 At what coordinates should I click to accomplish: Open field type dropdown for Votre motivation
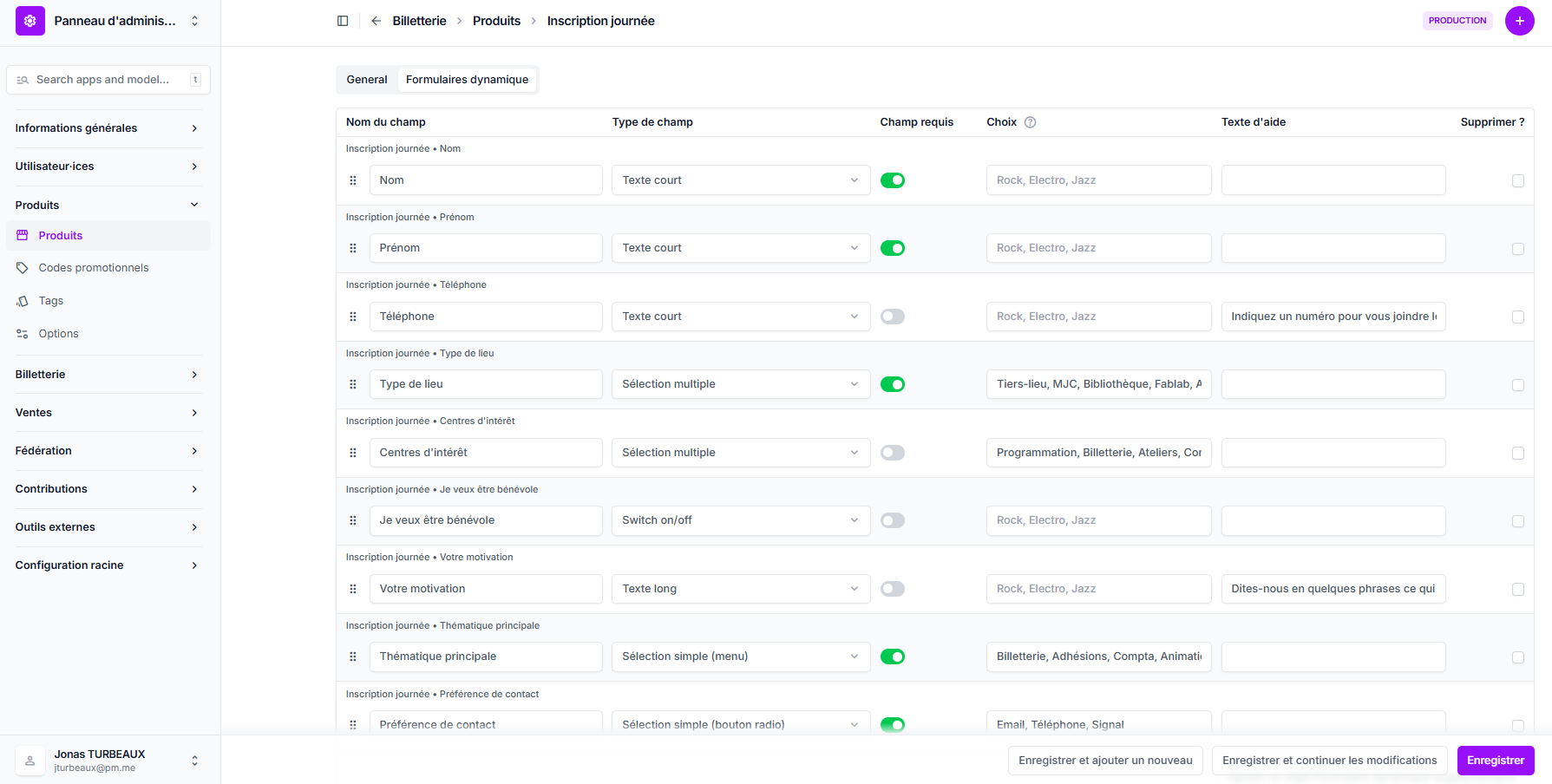[740, 589]
